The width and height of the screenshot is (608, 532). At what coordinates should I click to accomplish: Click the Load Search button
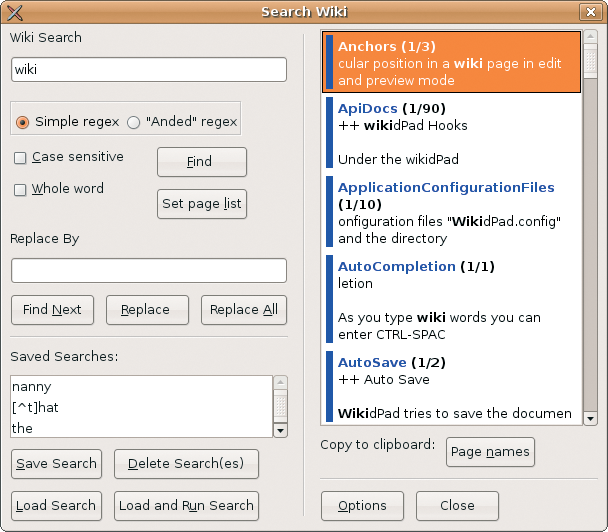pos(57,506)
